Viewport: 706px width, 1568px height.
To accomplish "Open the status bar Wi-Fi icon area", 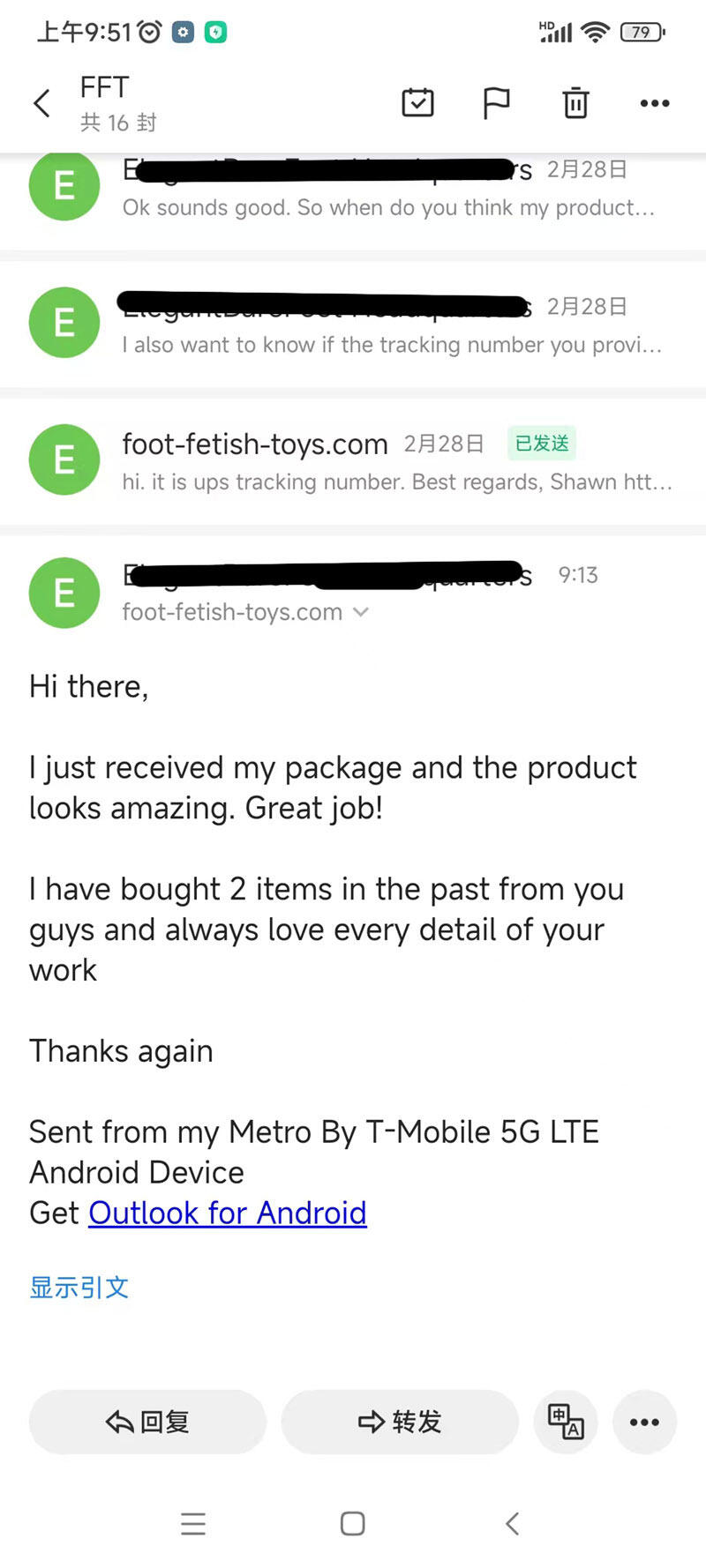I will click(596, 32).
